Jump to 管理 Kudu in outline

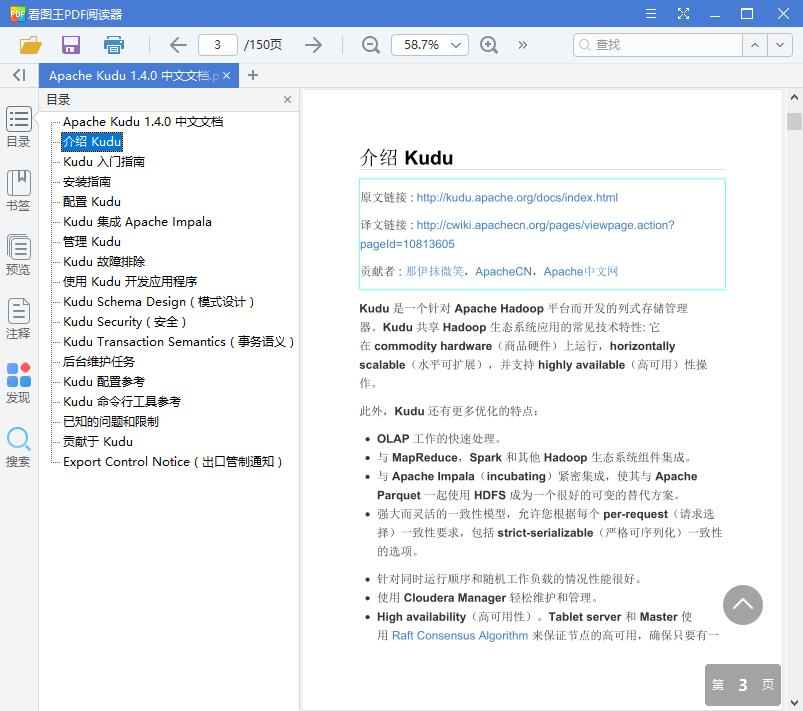tap(92, 242)
